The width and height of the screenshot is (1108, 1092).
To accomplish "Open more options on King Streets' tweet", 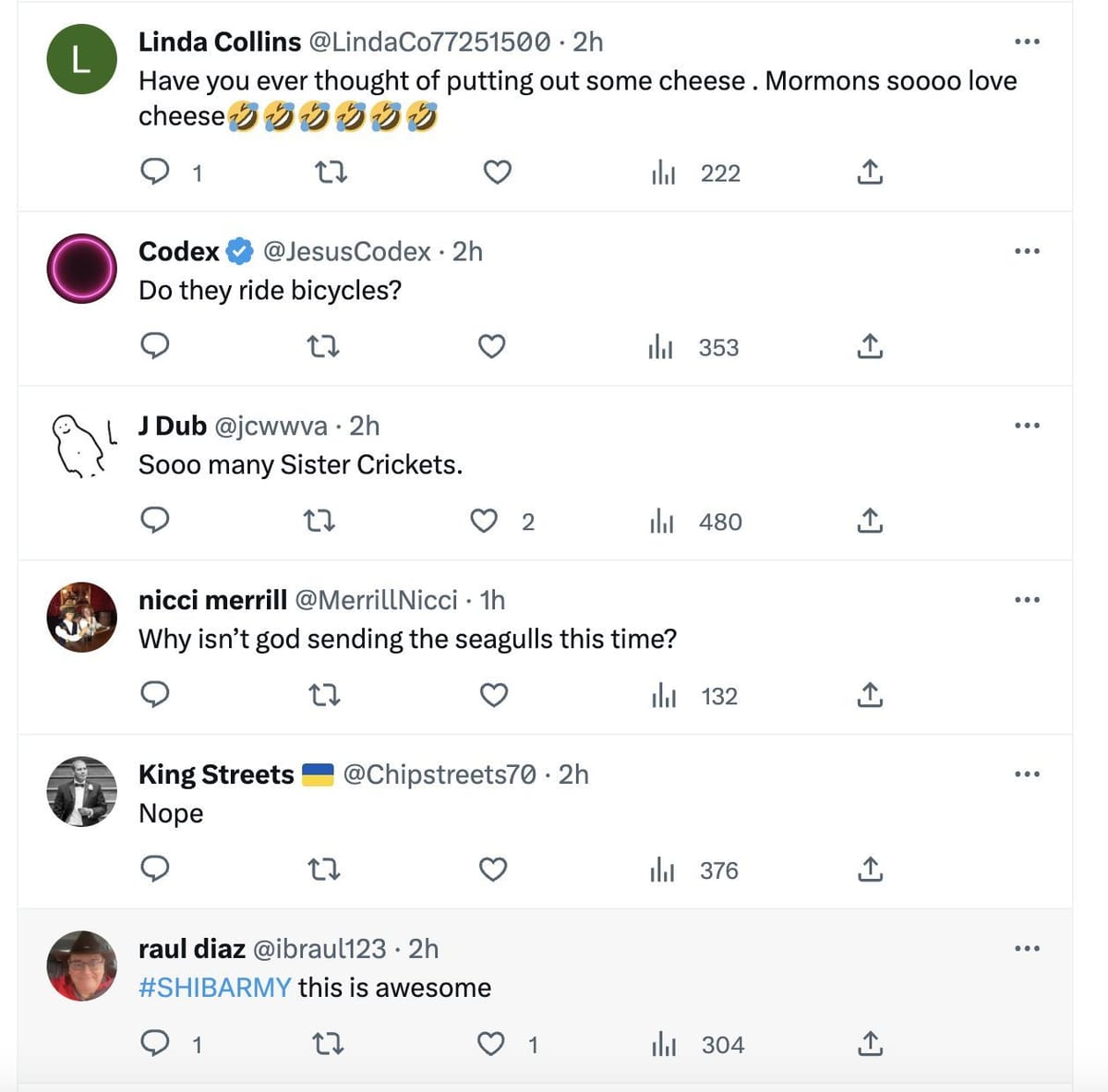I will point(1027,774).
